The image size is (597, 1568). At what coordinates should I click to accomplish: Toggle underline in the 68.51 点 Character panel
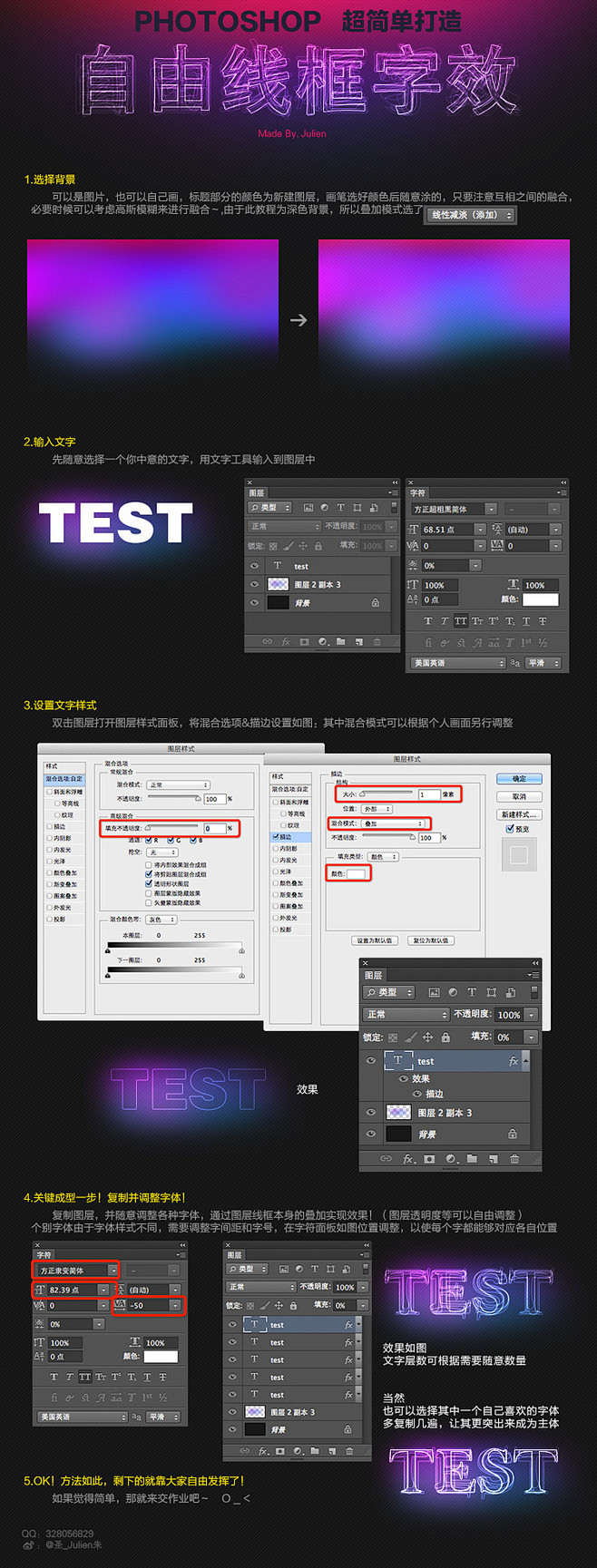click(x=526, y=621)
